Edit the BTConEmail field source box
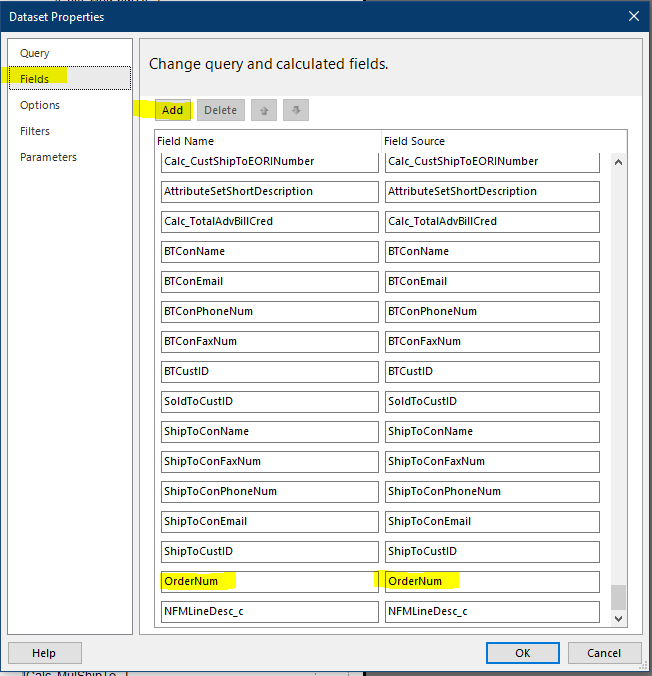This screenshot has height=676, width=652. click(x=492, y=282)
